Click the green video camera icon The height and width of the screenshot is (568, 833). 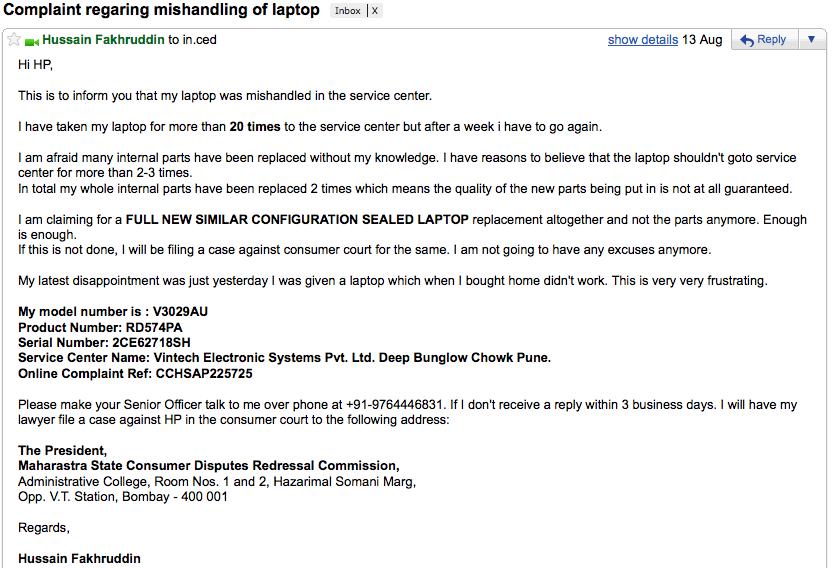coord(31,41)
